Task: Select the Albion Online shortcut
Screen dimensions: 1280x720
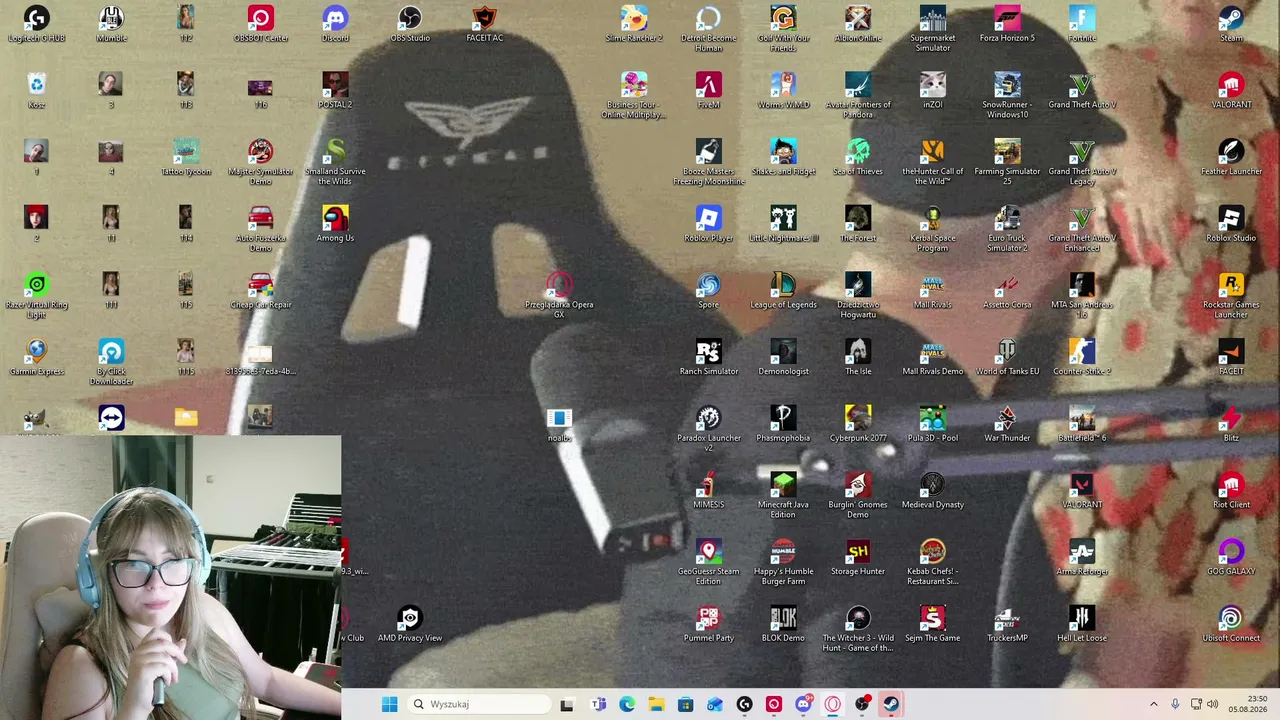Action: [x=858, y=24]
